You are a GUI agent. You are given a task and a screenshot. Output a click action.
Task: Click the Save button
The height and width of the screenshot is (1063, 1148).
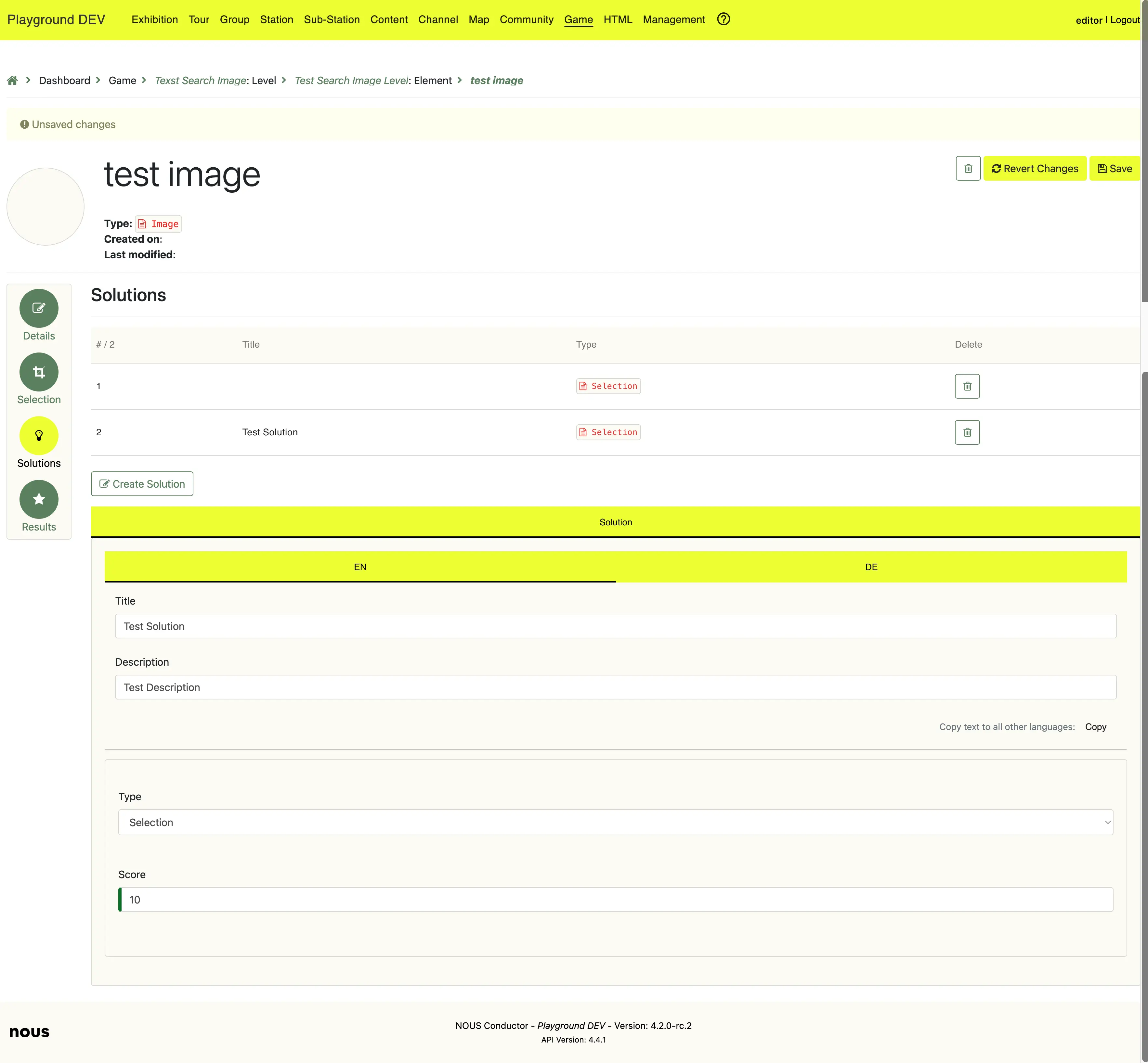tap(1114, 169)
